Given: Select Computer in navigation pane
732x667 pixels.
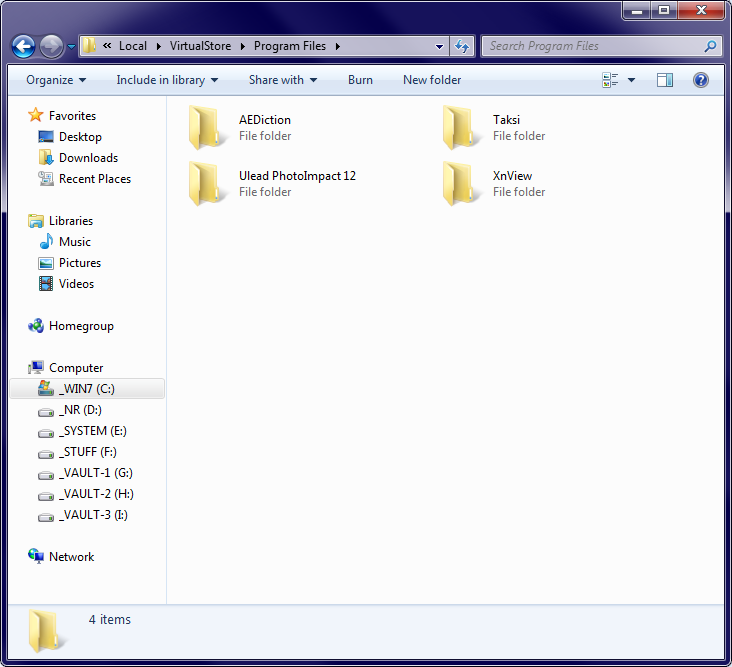Looking at the screenshot, I should tap(76, 368).
